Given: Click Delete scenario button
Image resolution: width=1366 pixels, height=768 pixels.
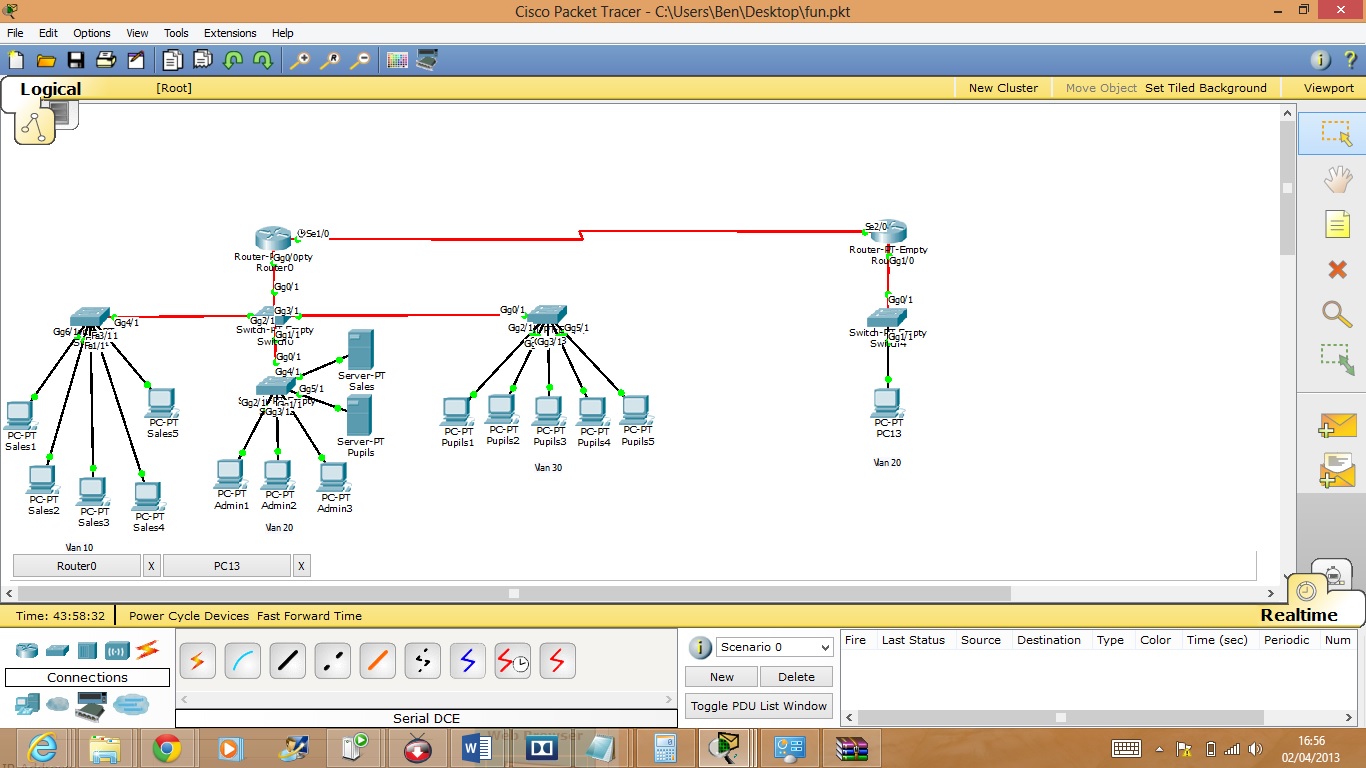Looking at the screenshot, I should (x=796, y=677).
